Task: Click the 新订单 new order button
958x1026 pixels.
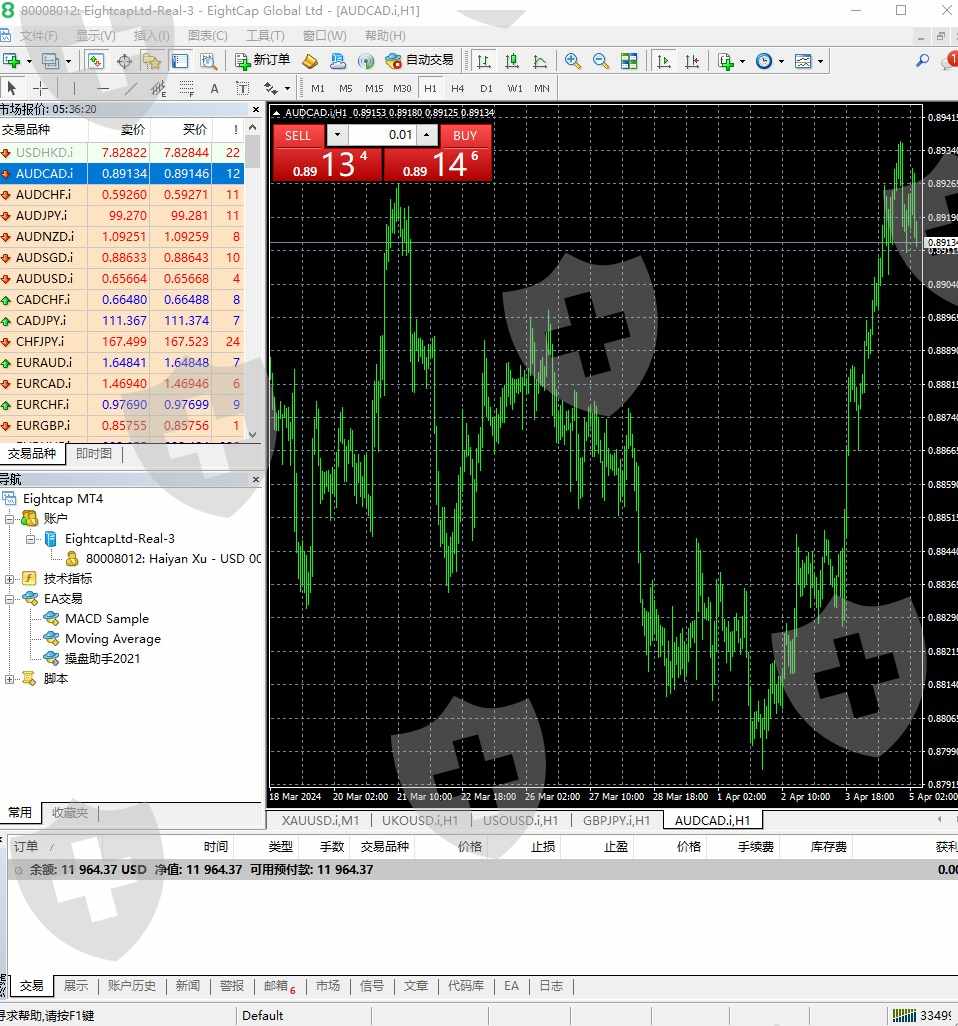Action: pos(262,60)
